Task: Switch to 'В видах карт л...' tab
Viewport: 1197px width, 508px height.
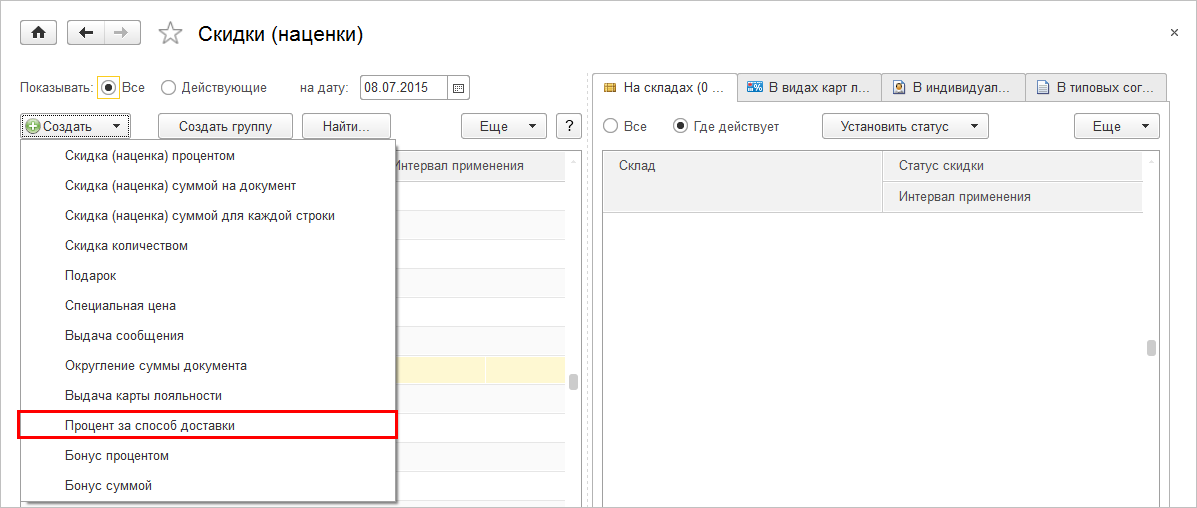Action: pos(810,88)
